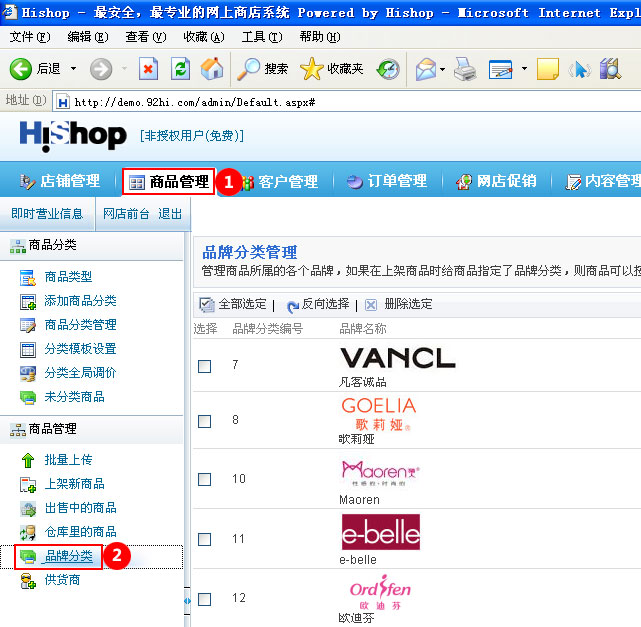Open 品牌分类 sidebar link
The width and height of the screenshot is (641, 627).
[68, 556]
